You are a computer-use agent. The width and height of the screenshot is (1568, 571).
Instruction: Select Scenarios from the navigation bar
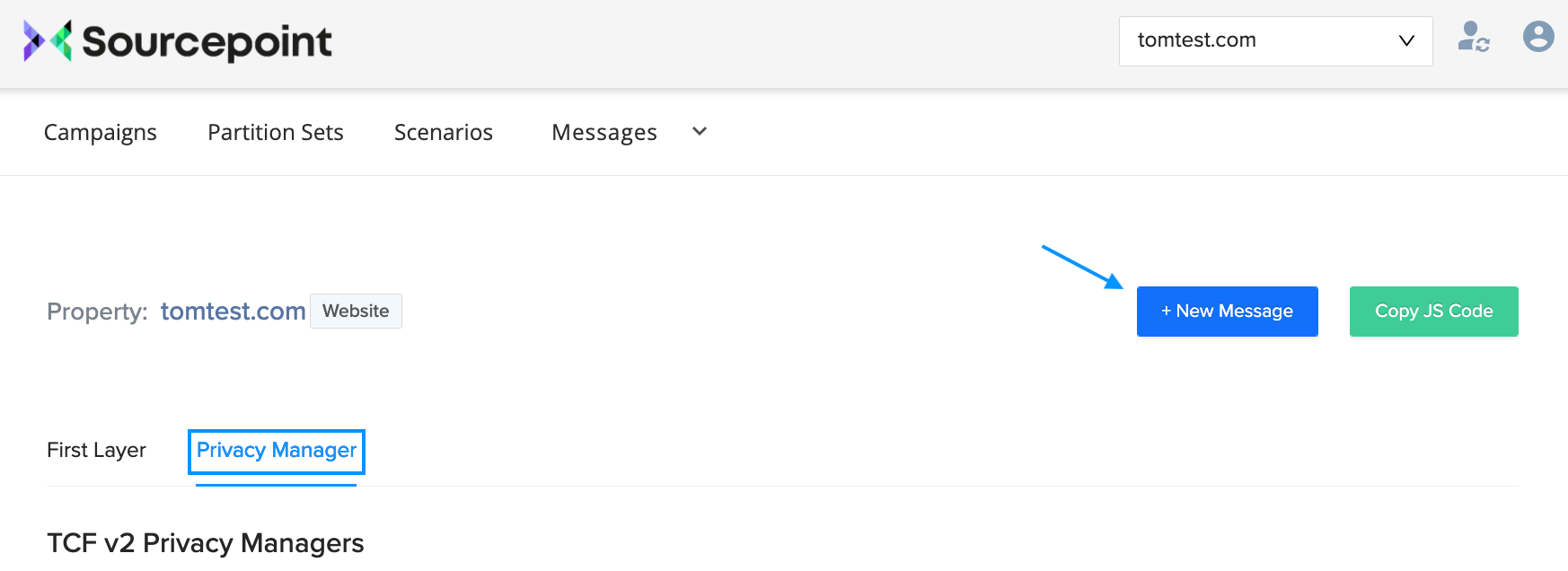443,132
